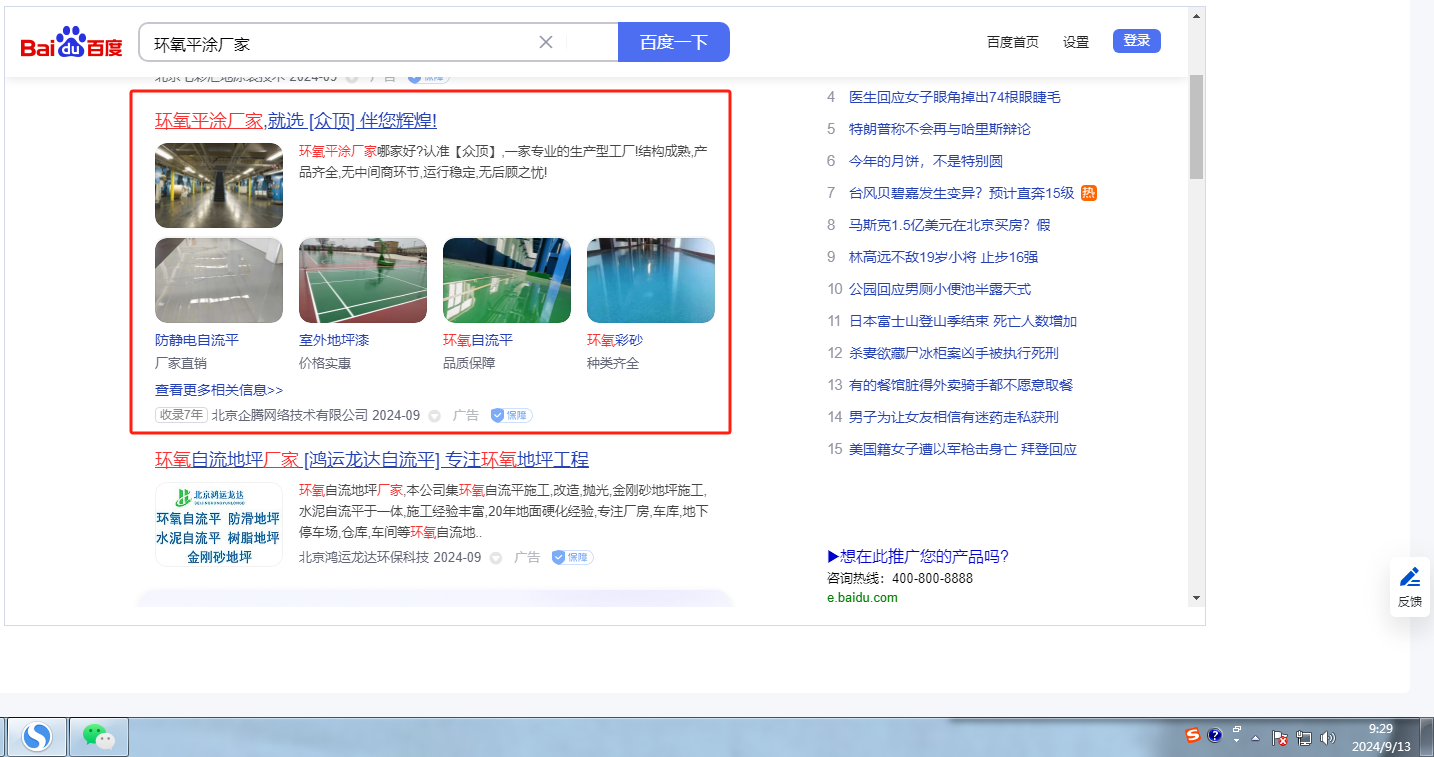Screen dimensions: 1434x757
Task: Click the 室外地坪漆 link
Action: [x=334, y=340]
